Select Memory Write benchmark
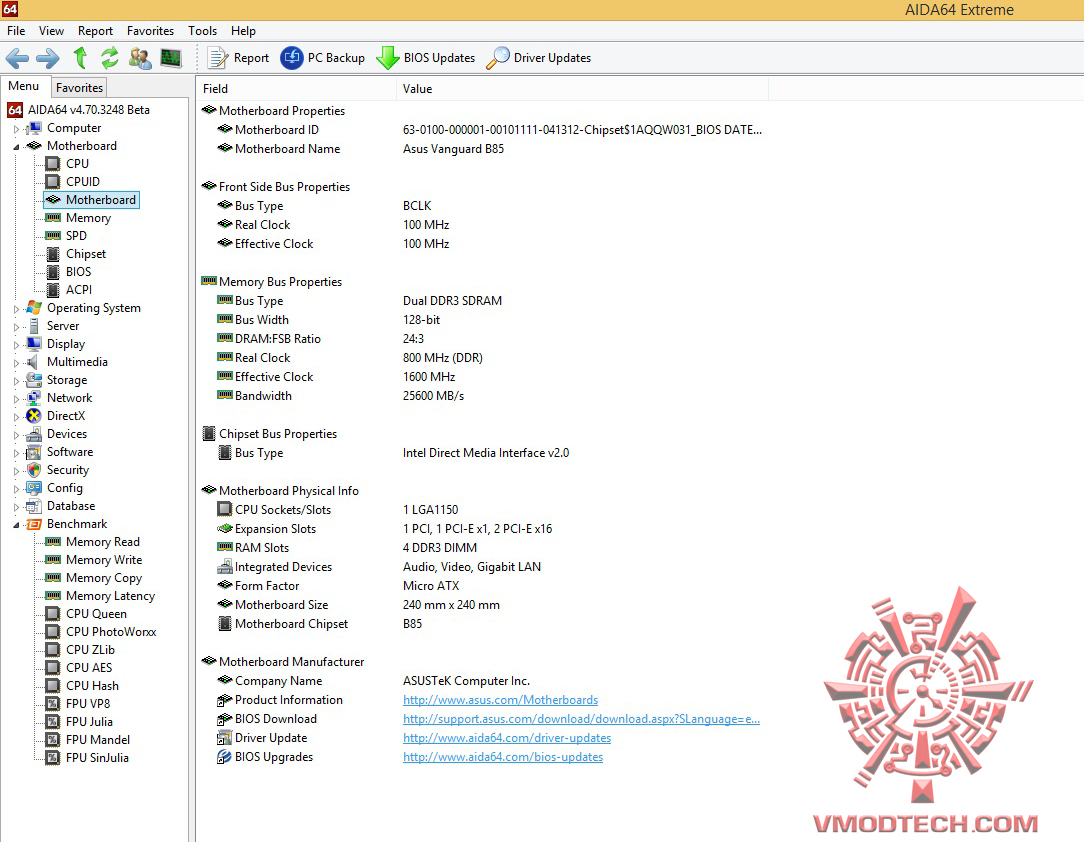This screenshot has height=842, width=1084. click(104, 560)
